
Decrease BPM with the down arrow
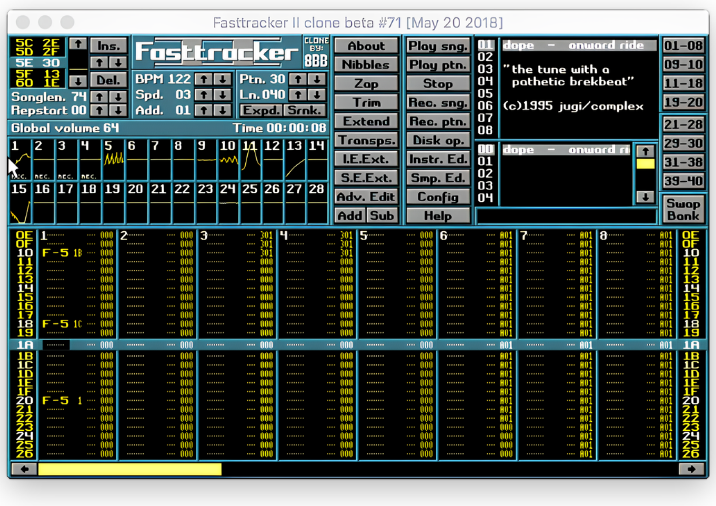[x=223, y=79]
